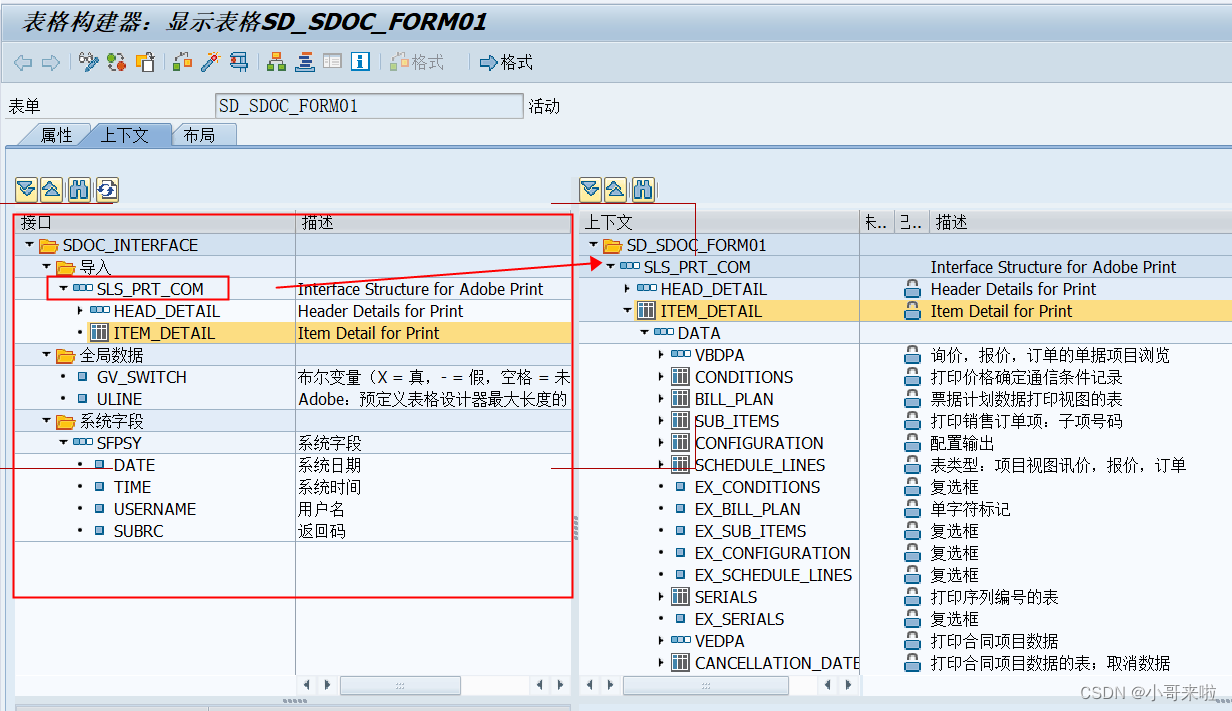Collapse all nodes in the context panel
The image size is (1232, 711).
pos(616,189)
